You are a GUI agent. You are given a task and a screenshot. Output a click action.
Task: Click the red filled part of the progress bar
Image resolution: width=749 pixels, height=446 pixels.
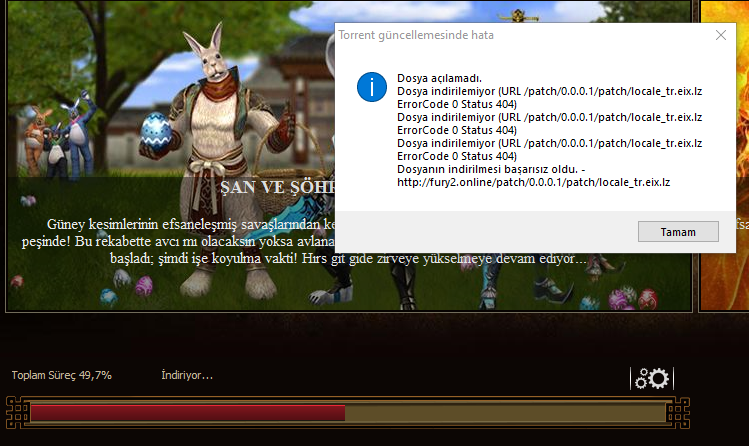click(x=188, y=413)
